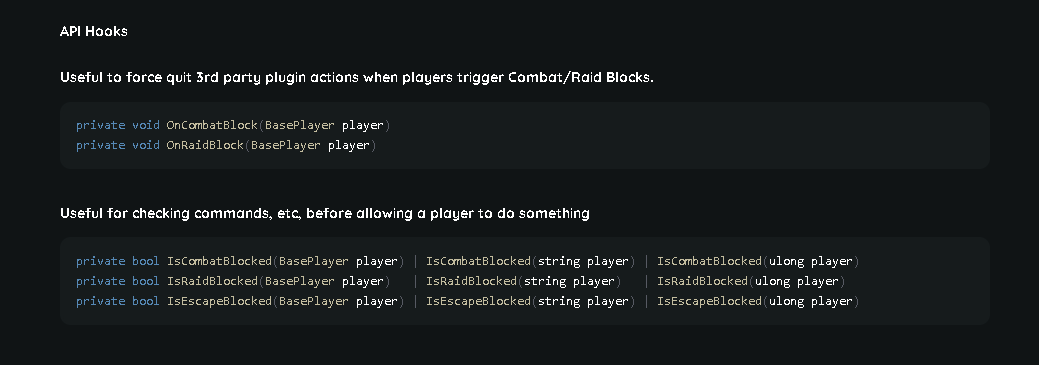
Task: Click IsRaidBlocked with string player parameter
Action: 523,281
